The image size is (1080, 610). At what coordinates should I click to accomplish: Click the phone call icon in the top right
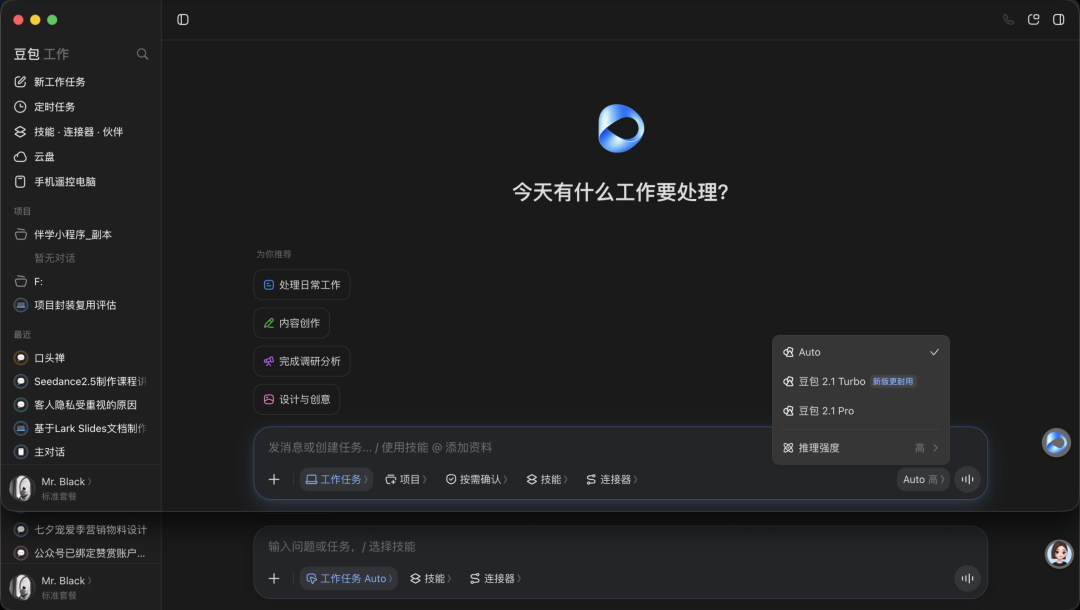pos(1008,19)
